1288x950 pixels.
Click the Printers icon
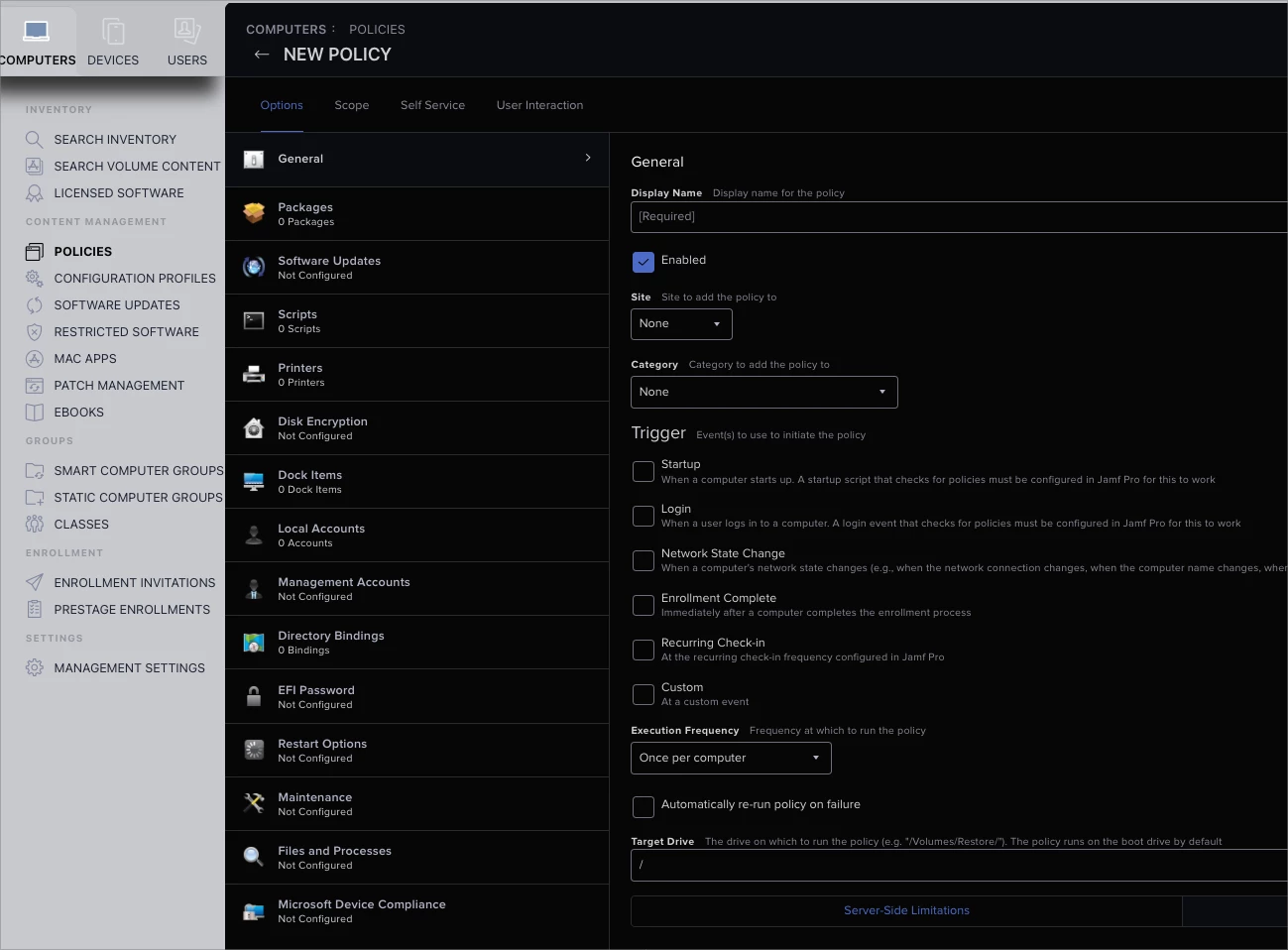[254, 374]
